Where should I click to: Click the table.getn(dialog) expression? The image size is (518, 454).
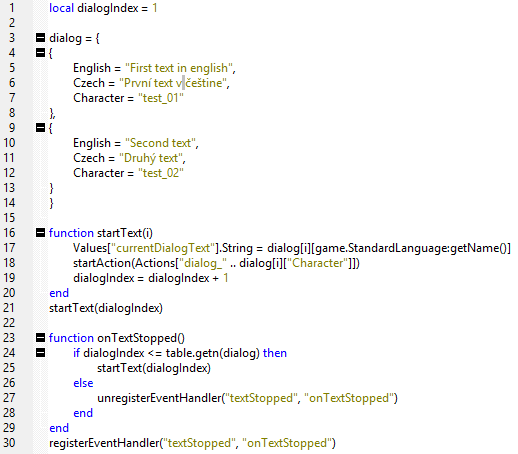point(213,353)
